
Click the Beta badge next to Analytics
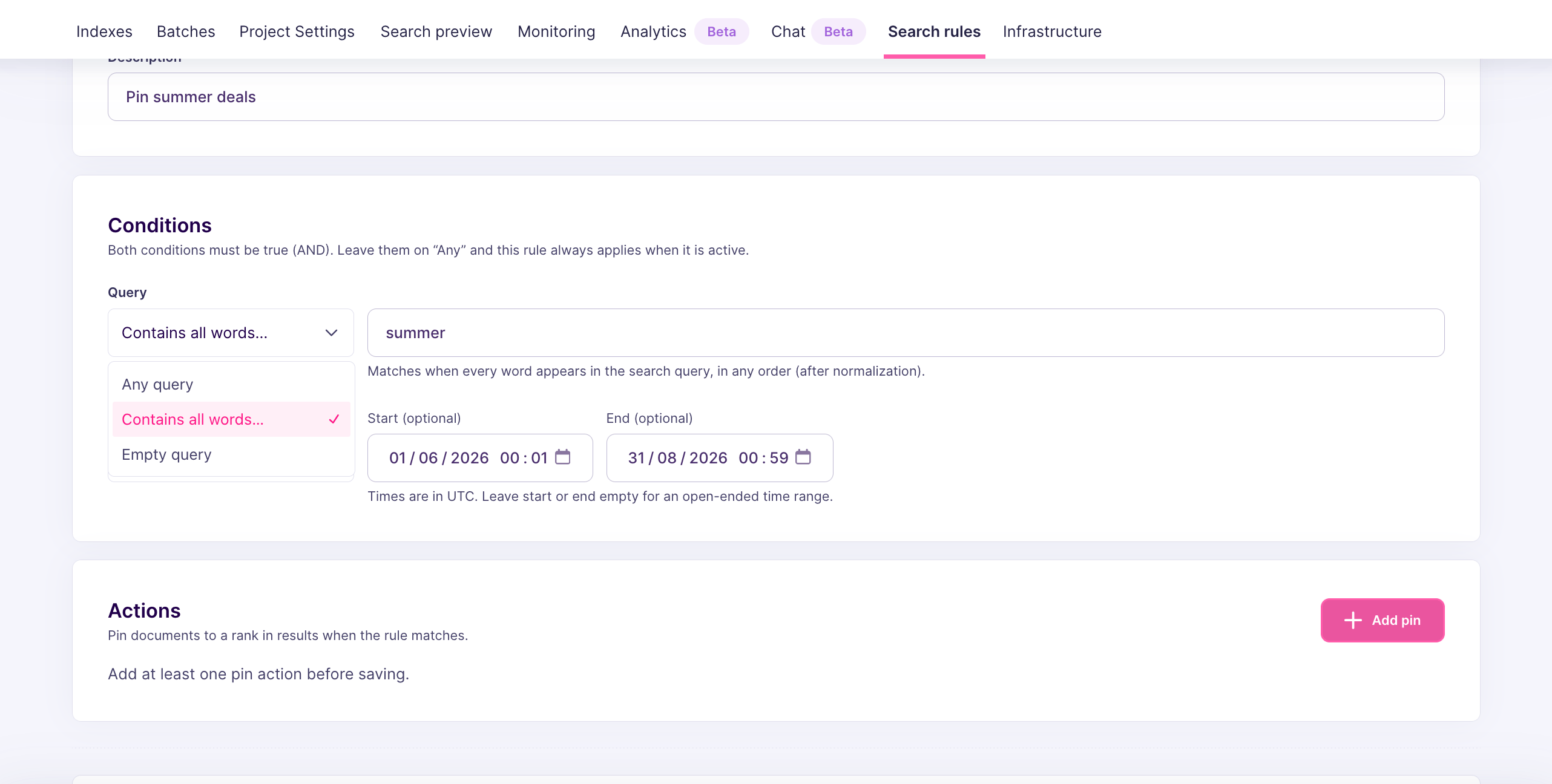(722, 31)
